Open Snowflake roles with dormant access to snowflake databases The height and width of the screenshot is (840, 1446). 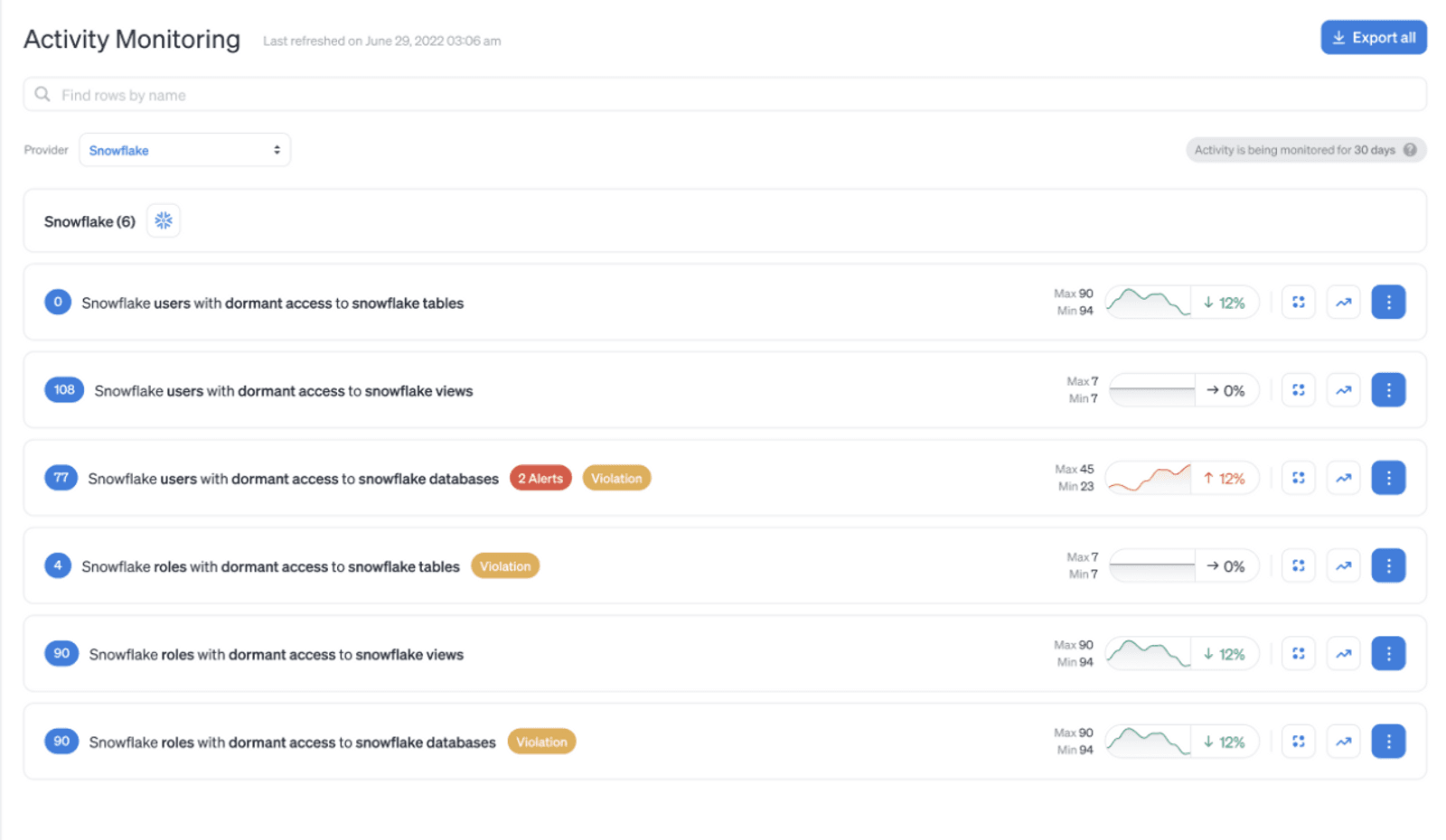pos(292,742)
